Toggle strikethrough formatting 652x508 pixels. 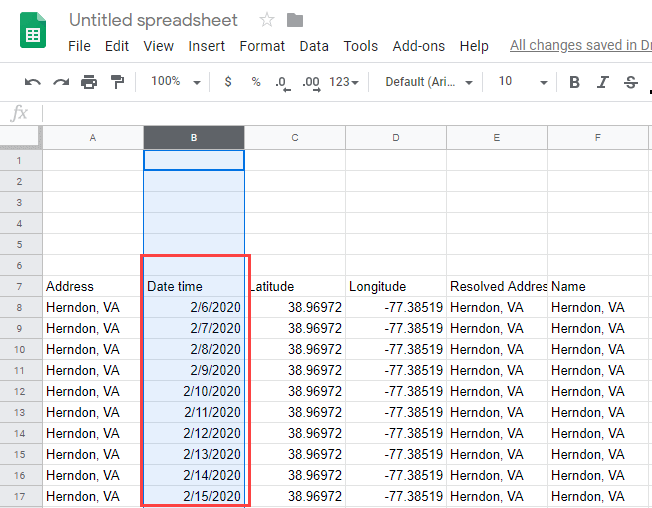630,82
